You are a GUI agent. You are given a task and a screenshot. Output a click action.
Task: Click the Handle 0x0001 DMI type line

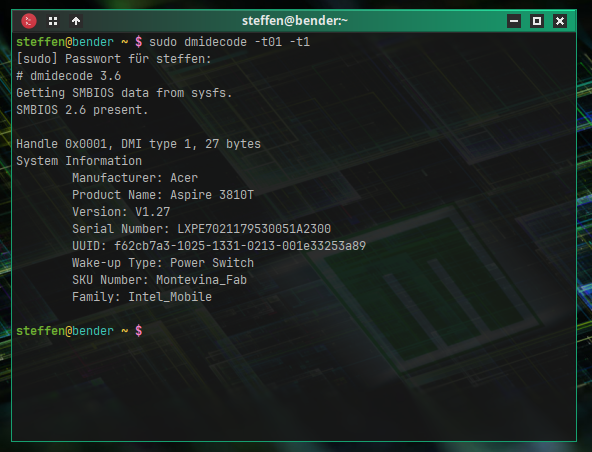(138, 144)
